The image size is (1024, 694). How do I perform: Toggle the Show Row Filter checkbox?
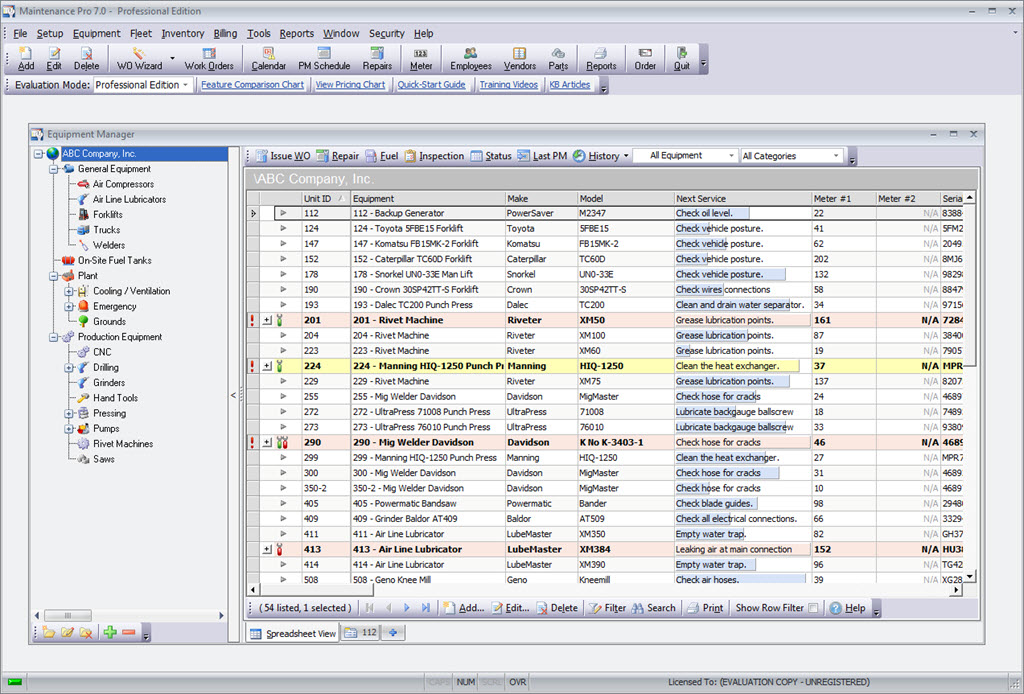813,608
